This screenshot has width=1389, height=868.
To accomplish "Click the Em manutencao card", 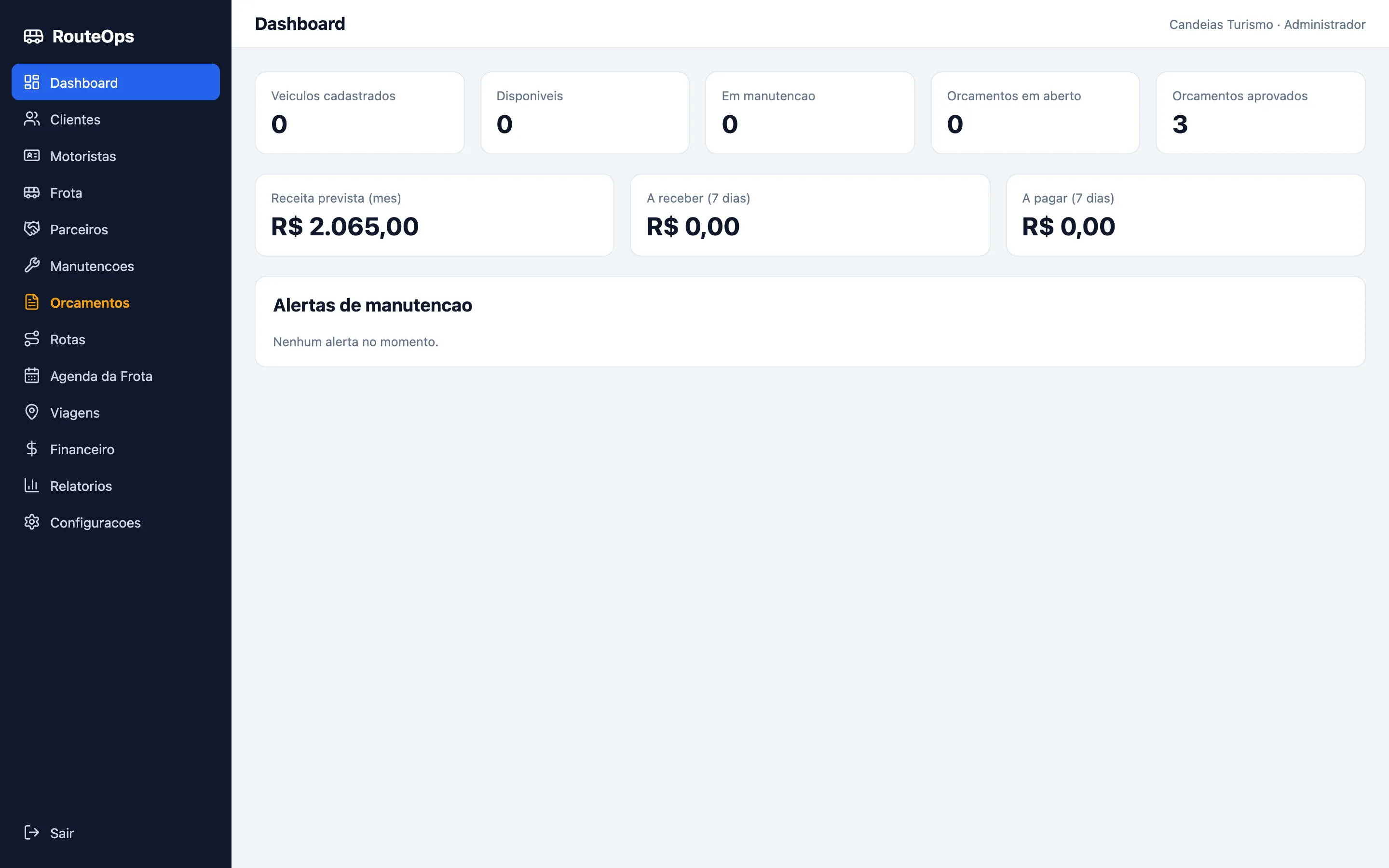I will click(810, 112).
